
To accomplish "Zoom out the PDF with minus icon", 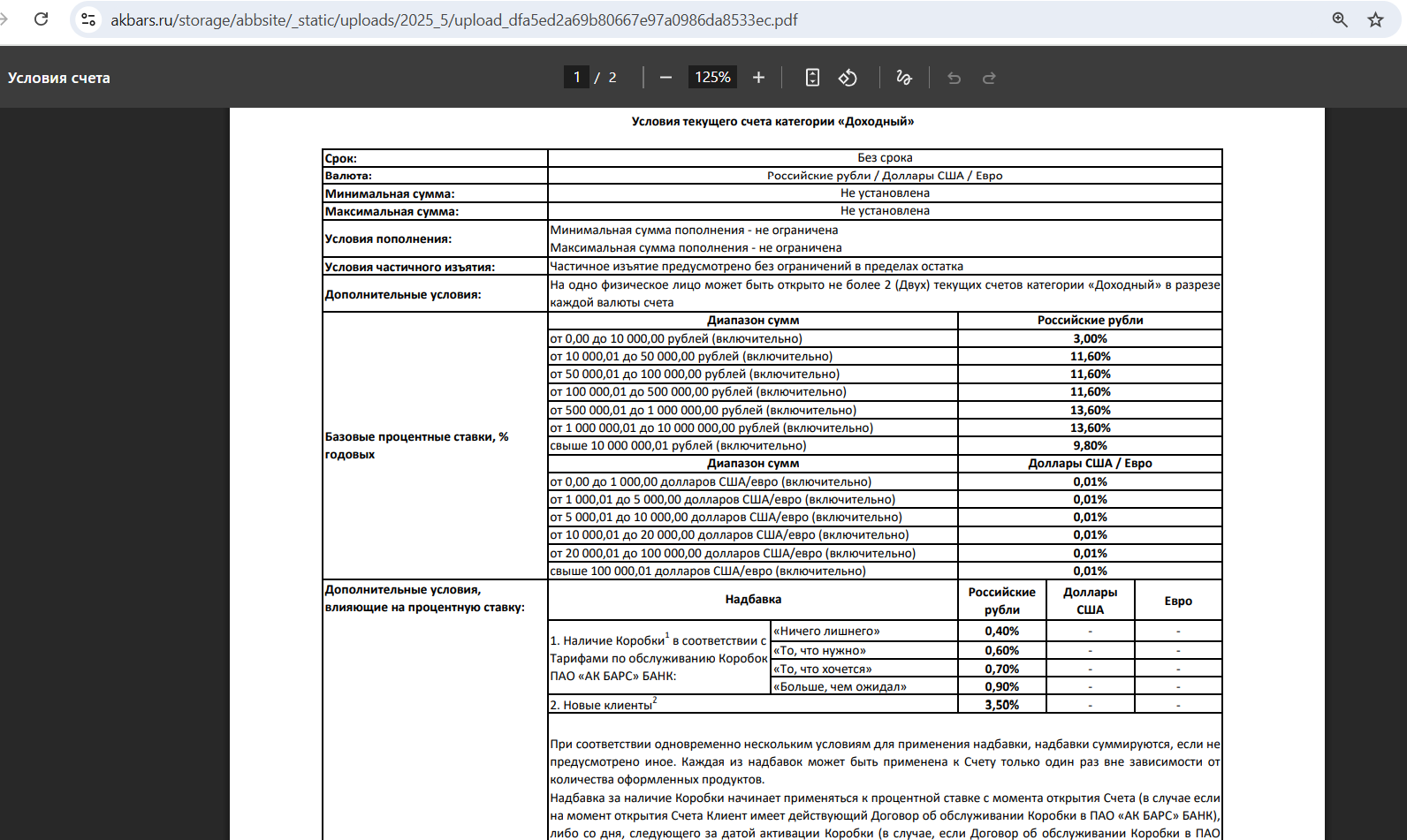I will point(666,78).
